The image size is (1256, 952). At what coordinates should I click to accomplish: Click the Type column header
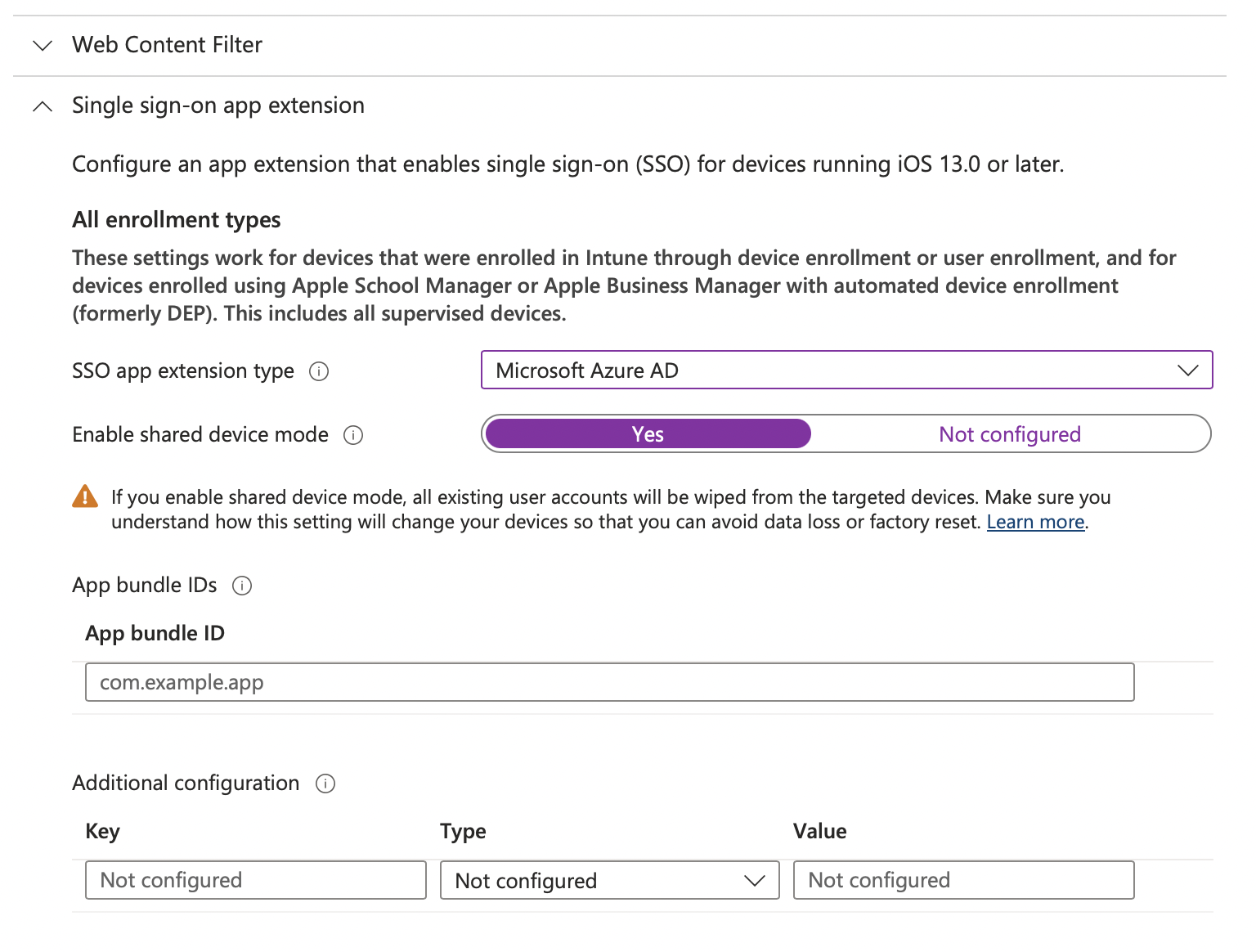[463, 832]
